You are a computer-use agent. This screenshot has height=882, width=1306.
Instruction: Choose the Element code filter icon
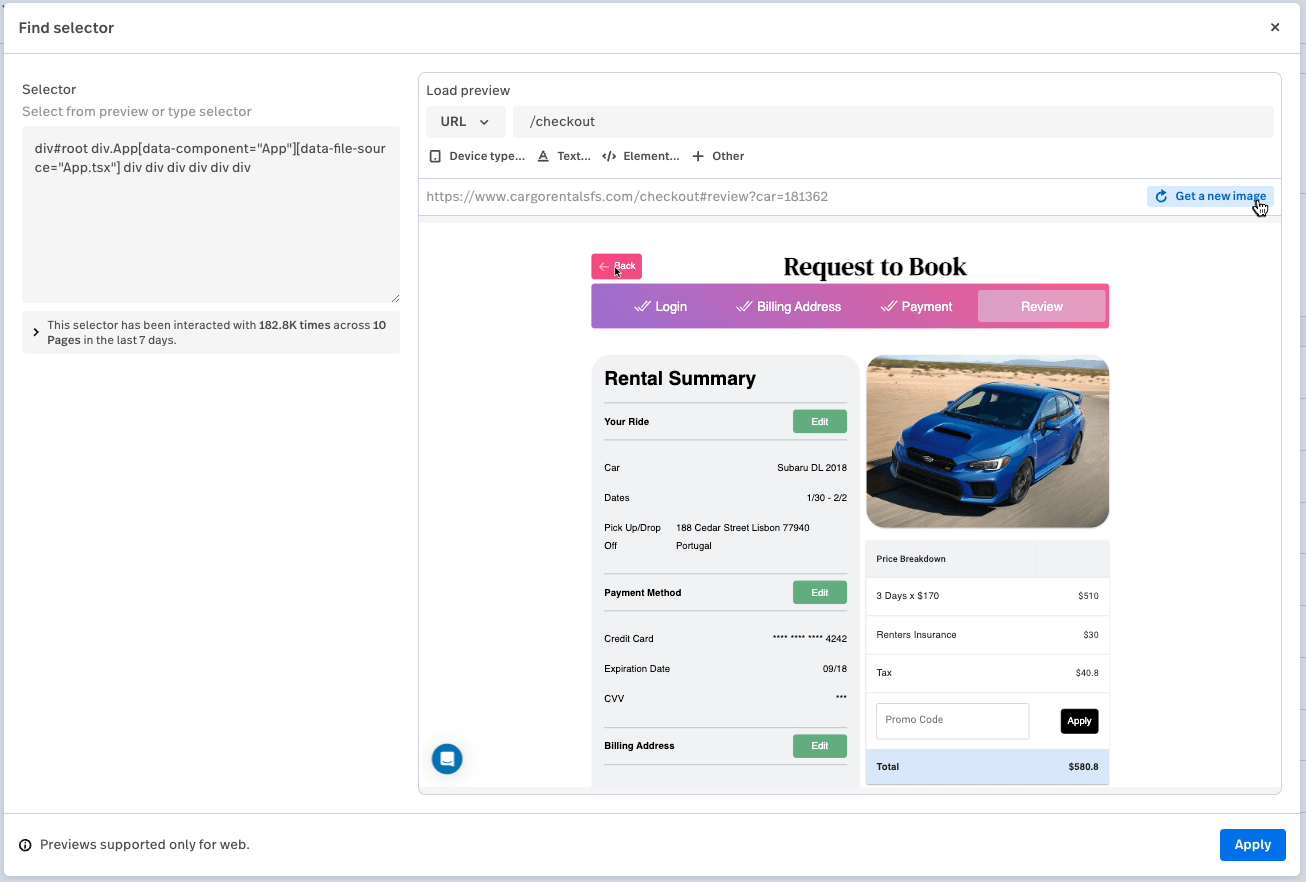[609, 156]
